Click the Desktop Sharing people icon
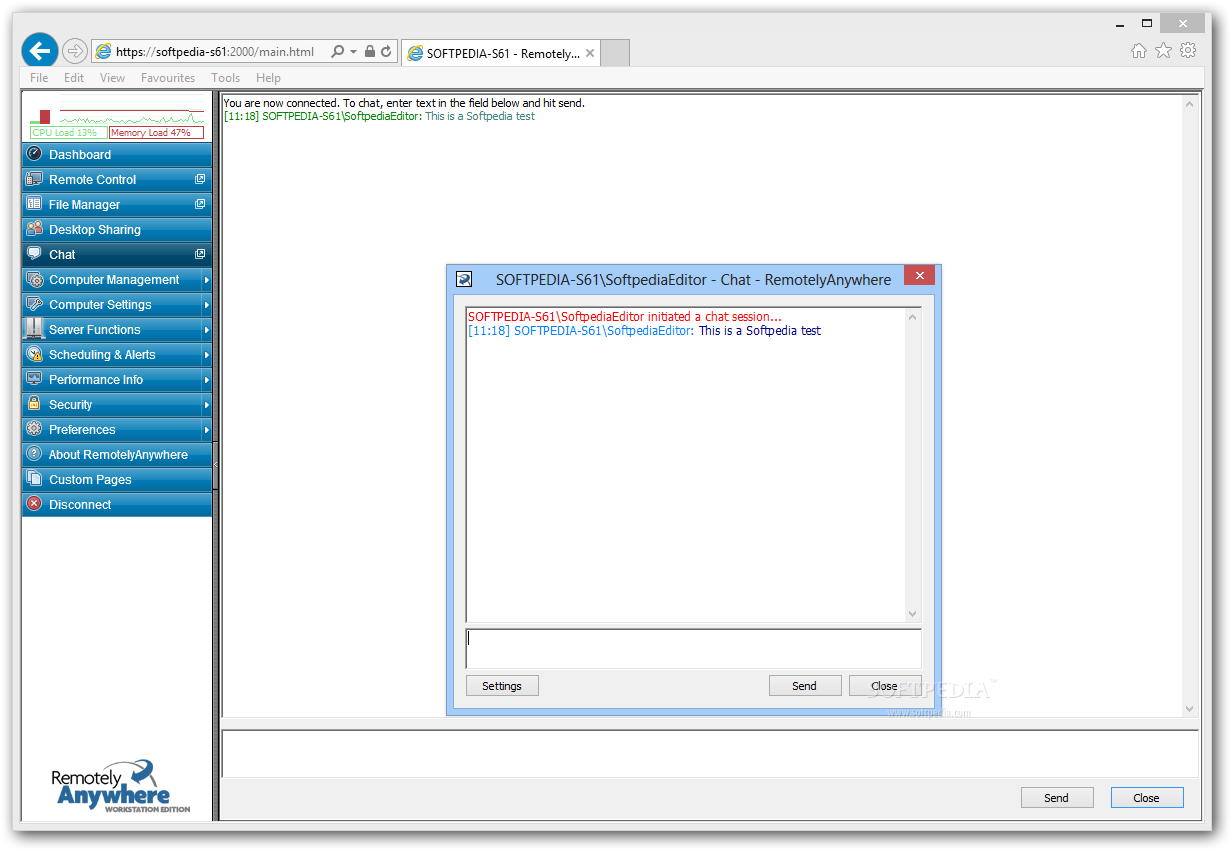This screenshot has height=851, width=1232. pos(35,229)
